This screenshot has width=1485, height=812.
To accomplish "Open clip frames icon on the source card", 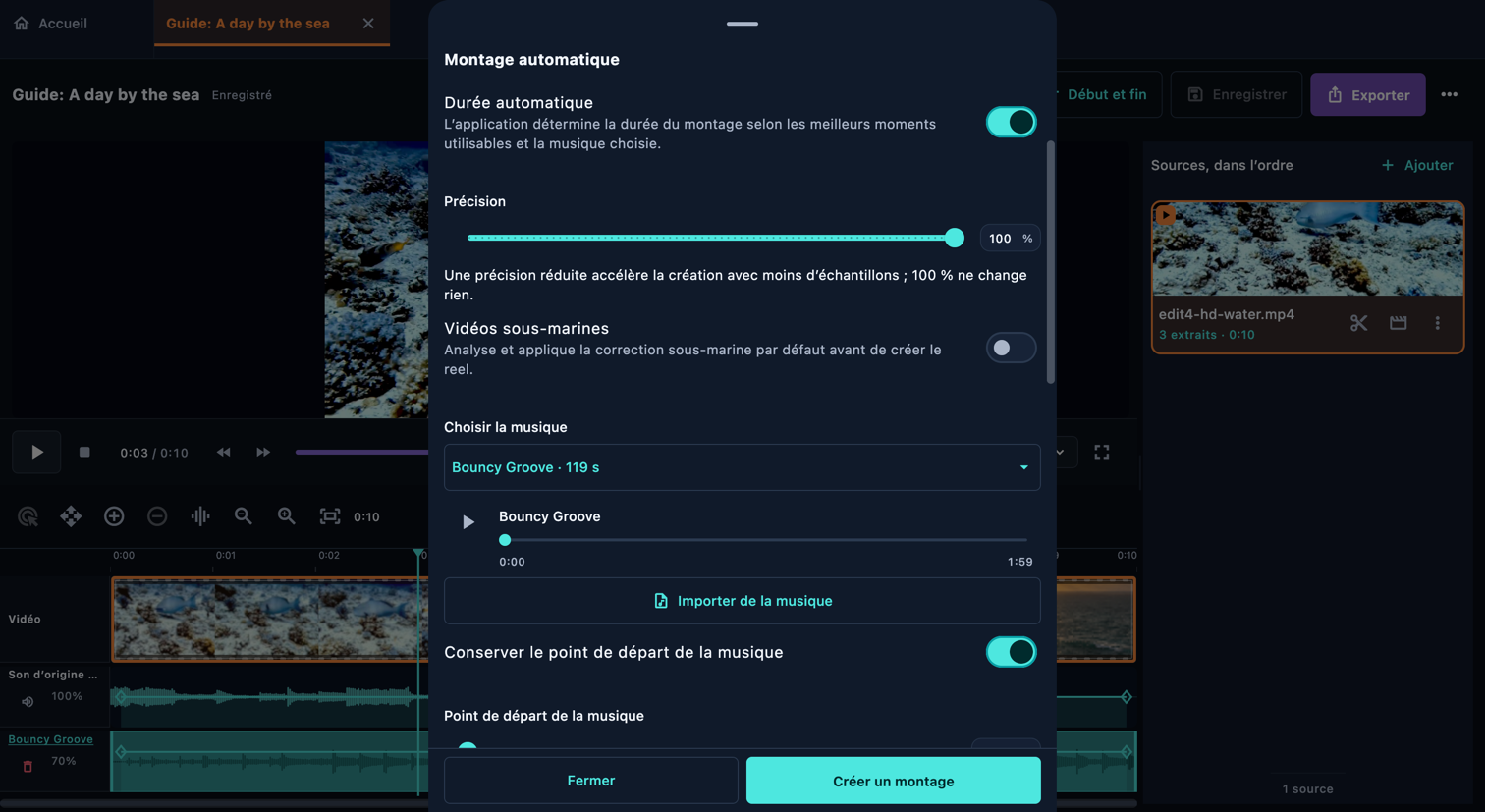I will (x=1399, y=323).
